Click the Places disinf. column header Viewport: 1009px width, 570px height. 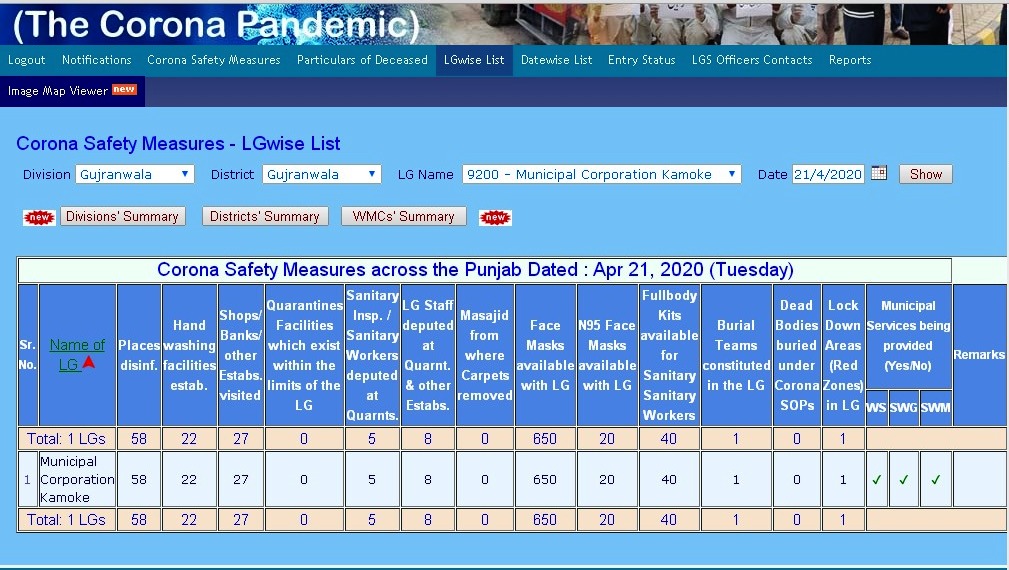pyautogui.click(x=139, y=355)
